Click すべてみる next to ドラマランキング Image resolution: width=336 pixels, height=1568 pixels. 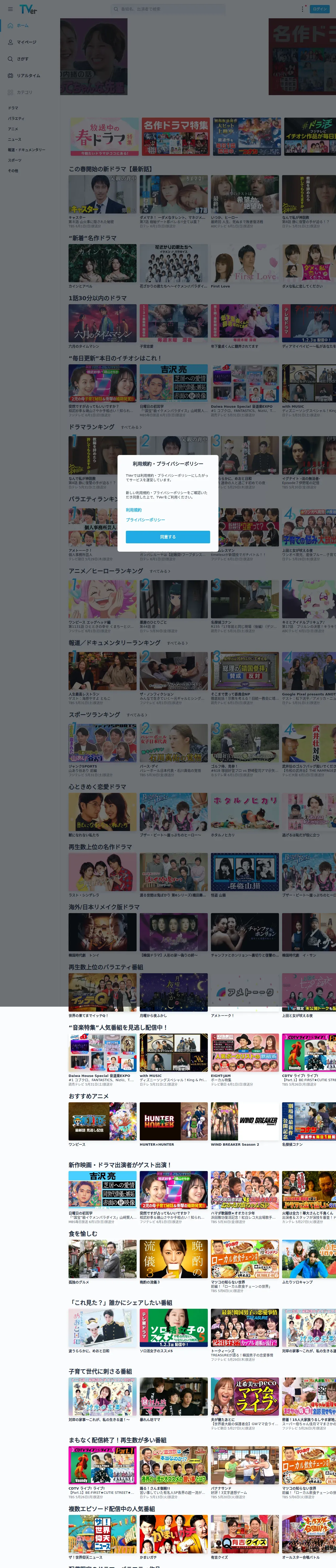131,427
